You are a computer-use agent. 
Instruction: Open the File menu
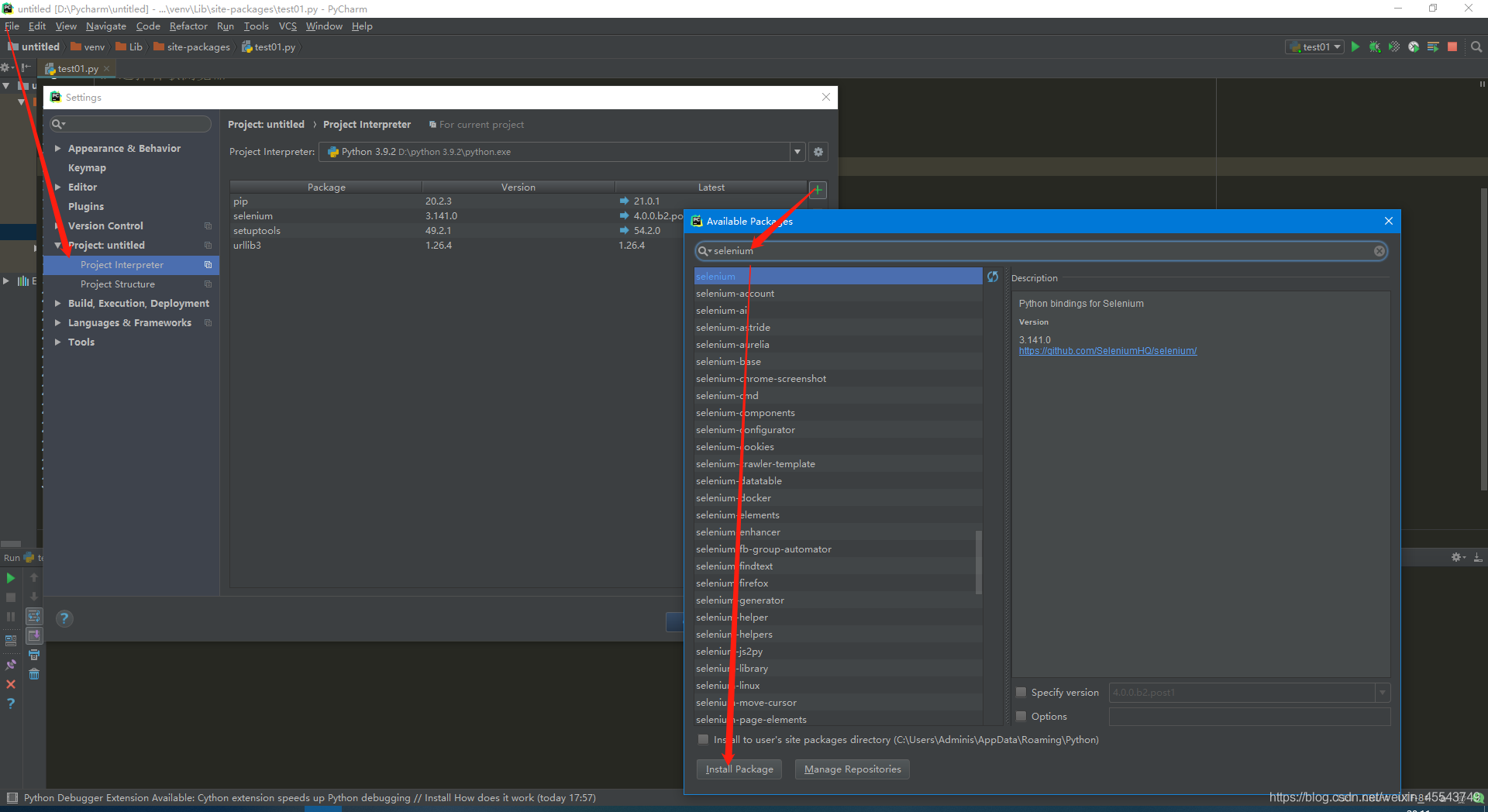click(x=12, y=26)
